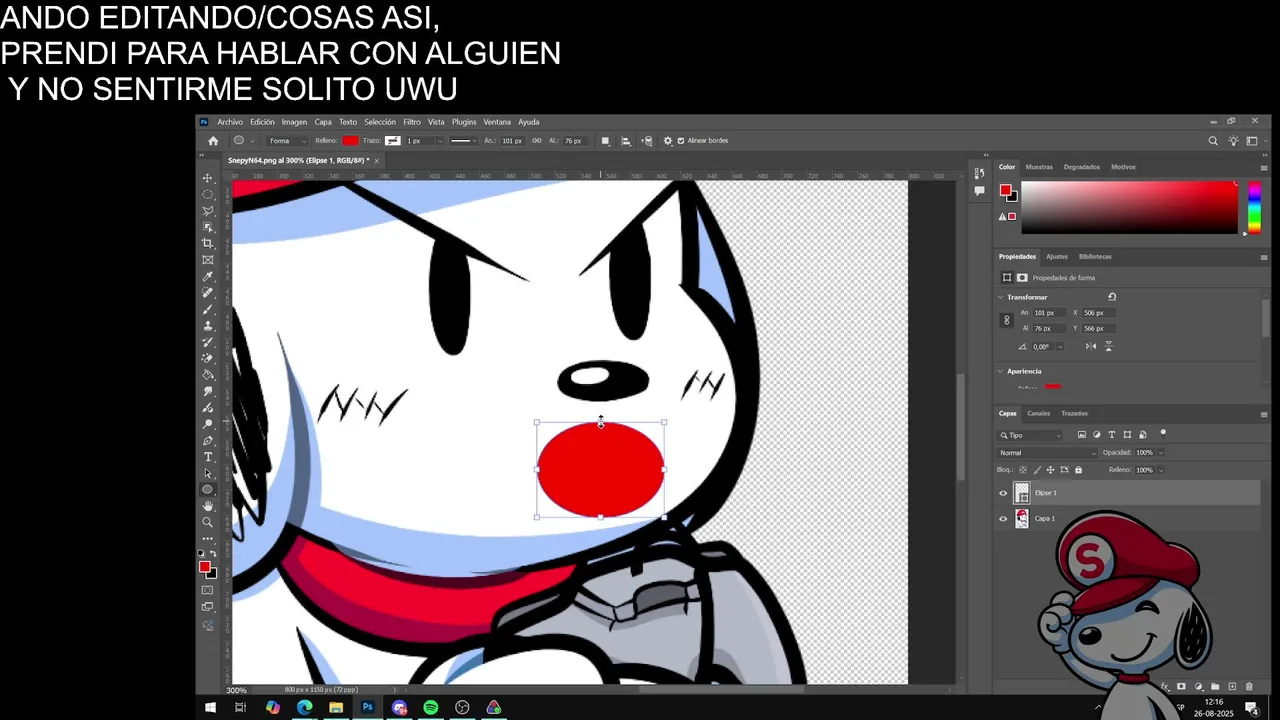Select the Crop tool
Screen dimensions: 1280x720
click(208, 243)
